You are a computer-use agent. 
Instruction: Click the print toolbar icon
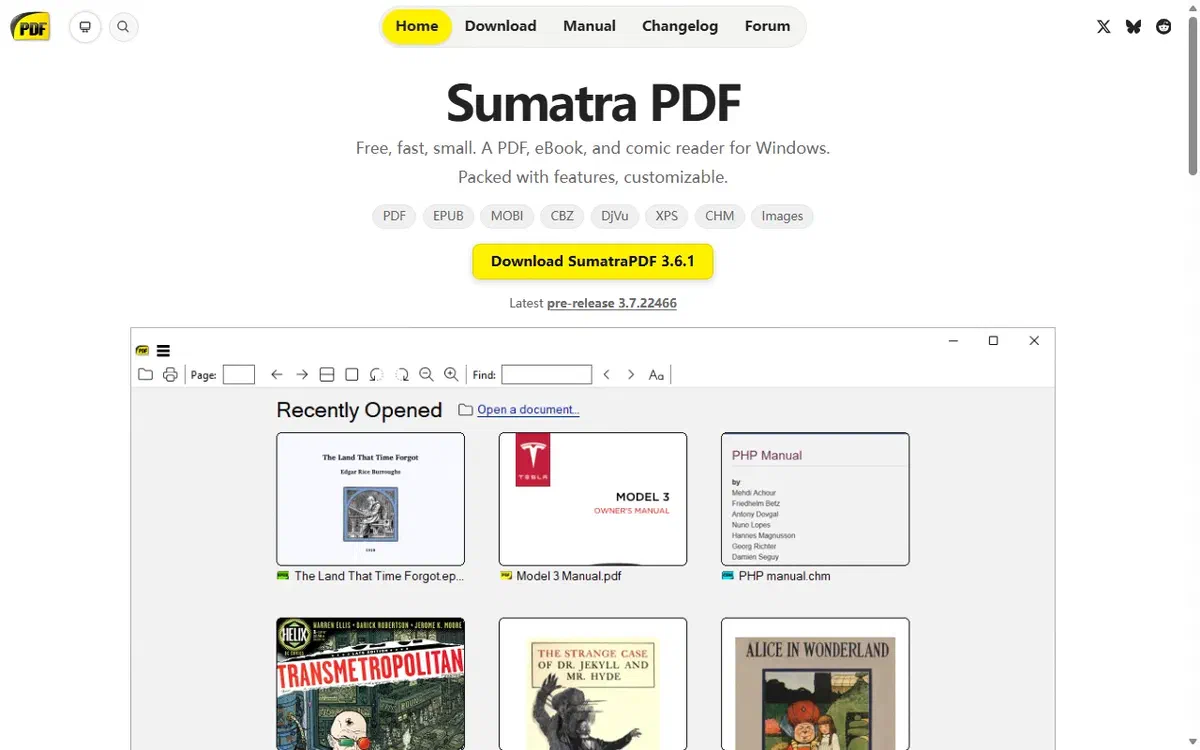pyautogui.click(x=170, y=374)
